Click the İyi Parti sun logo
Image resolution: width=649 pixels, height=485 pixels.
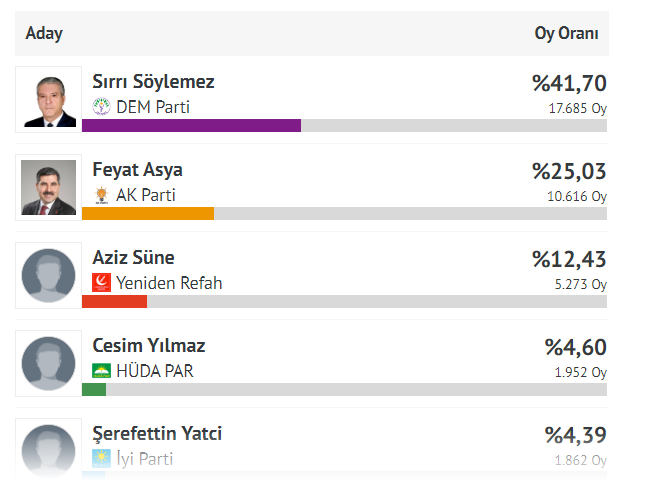[101, 459]
